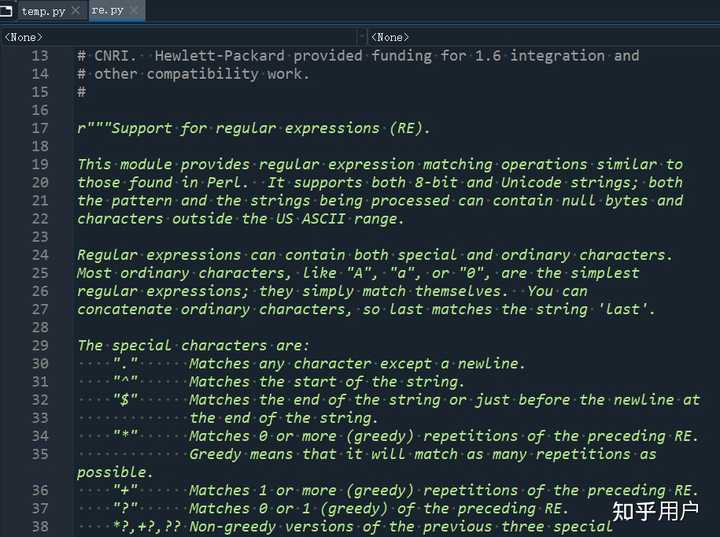Click gutter line number 19
The height and width of the screenshot is (537, 720).
(x=39, y=164)
